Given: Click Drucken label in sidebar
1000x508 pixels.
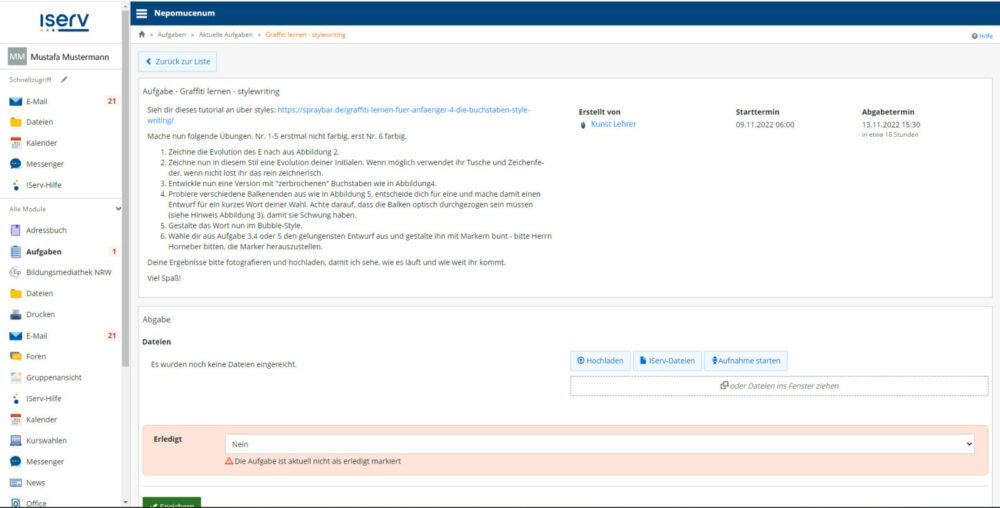Looking at the screenshot, I should pos(40,314).
